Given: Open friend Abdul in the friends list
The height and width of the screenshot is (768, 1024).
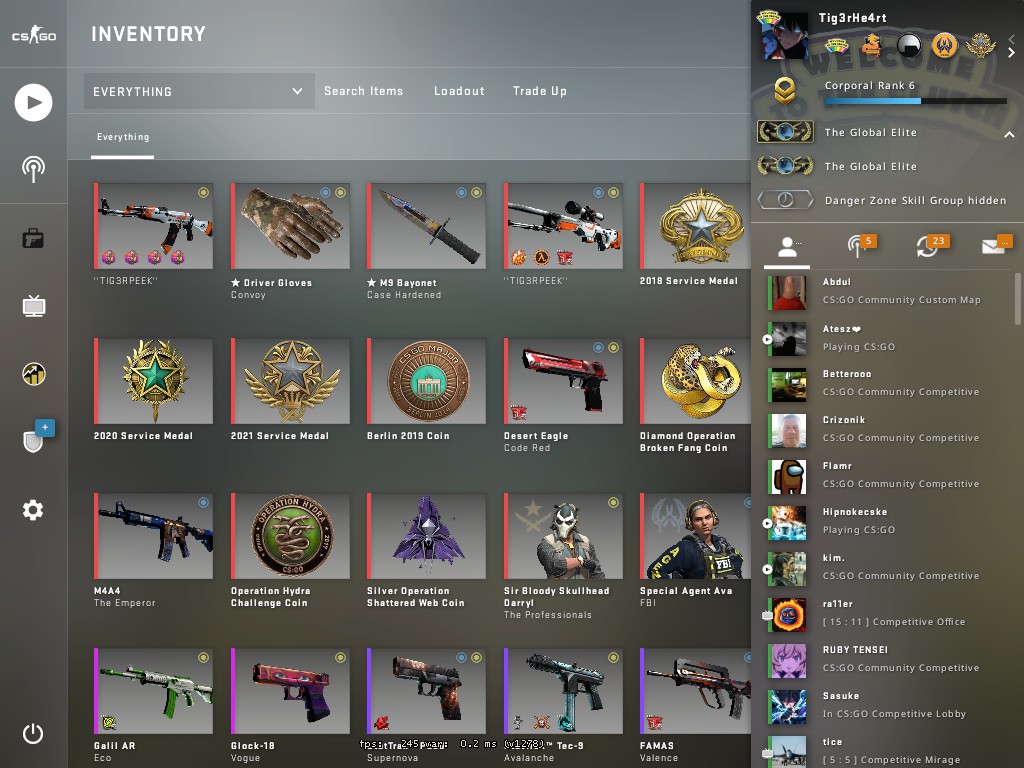Looking at the screenshot, I should click(888, 291).
